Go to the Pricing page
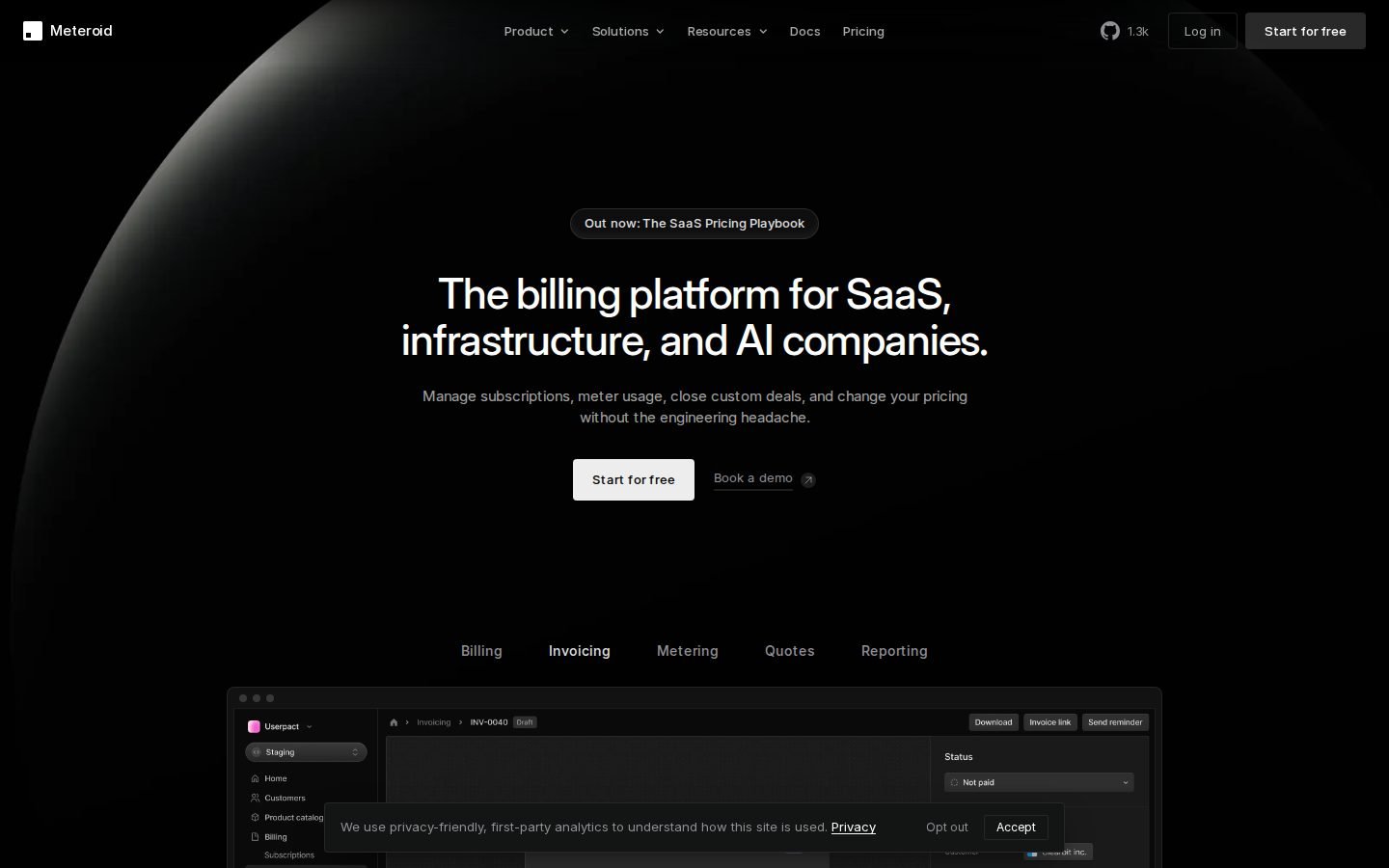This screenshot has width=1389, height=868. click(x=863, y=31)
